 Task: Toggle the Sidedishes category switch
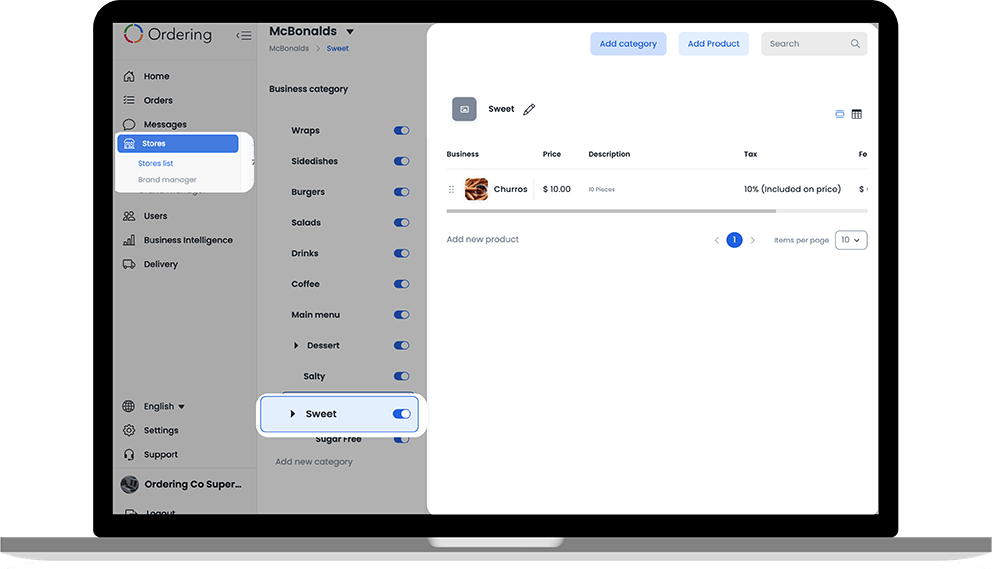401,161
